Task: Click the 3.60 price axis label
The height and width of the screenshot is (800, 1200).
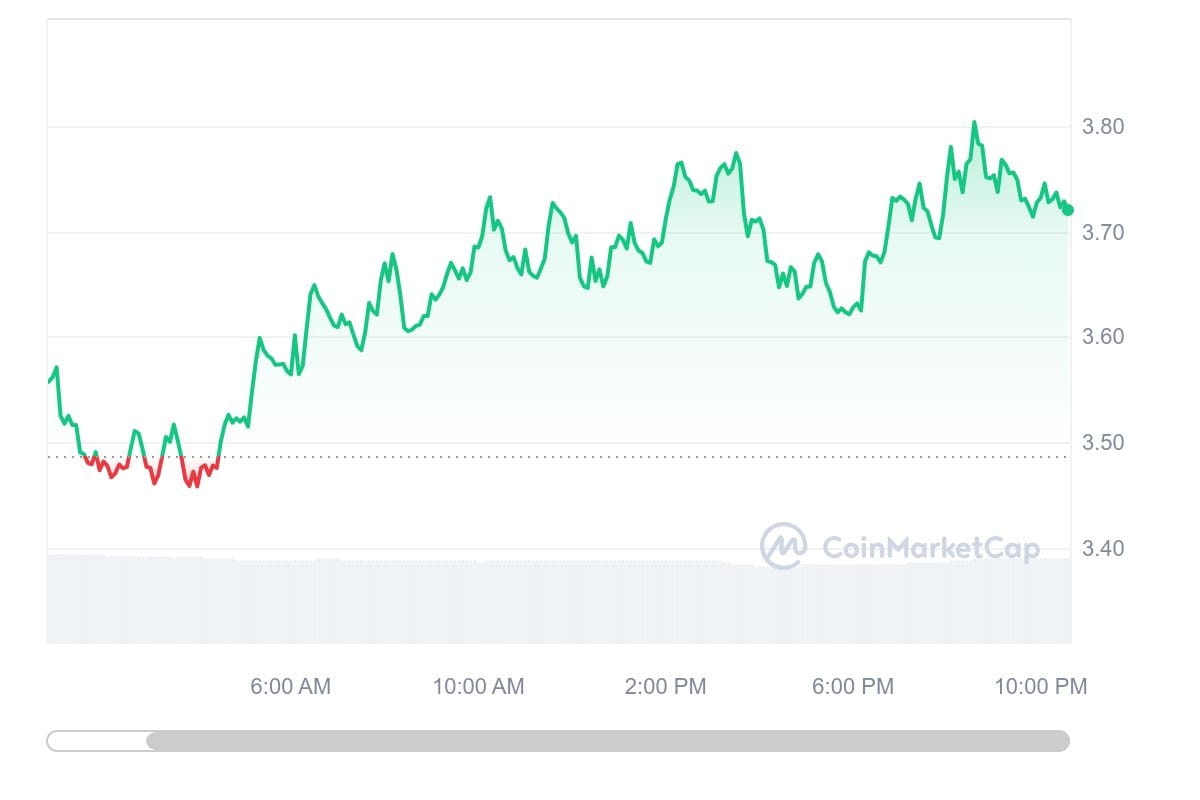Action: (1103, 337)
